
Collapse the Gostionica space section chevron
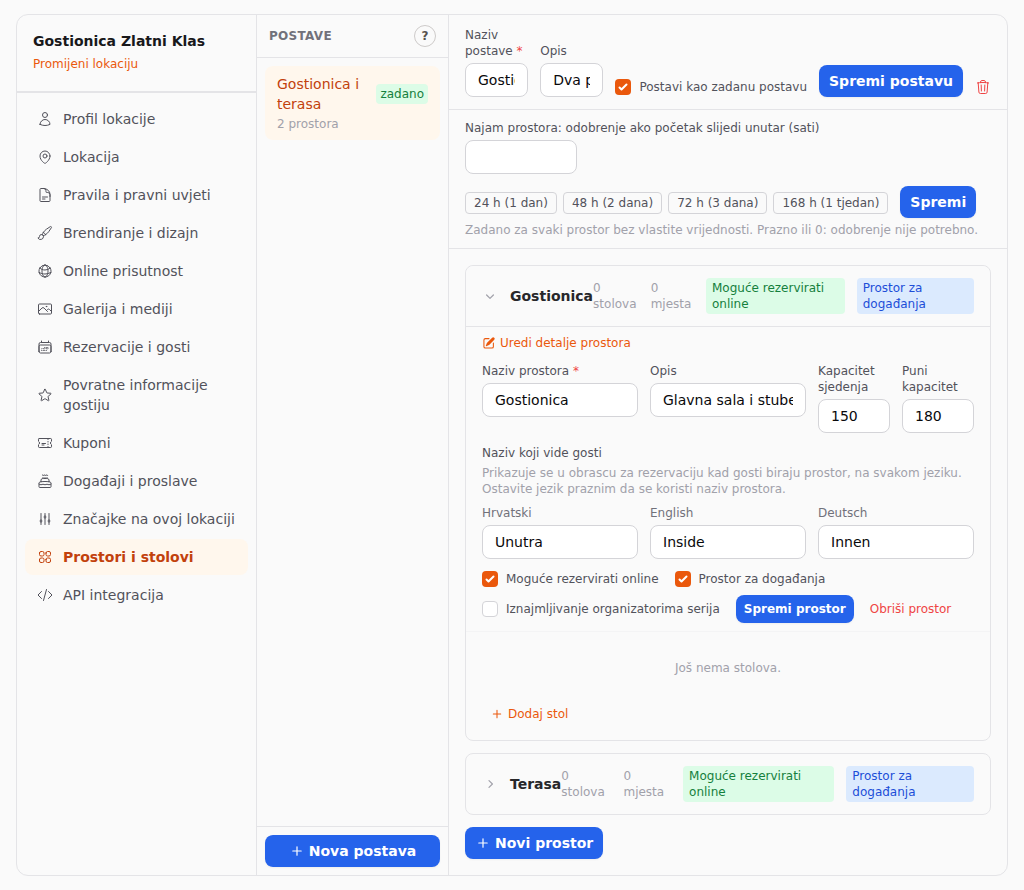pos(490,296)
